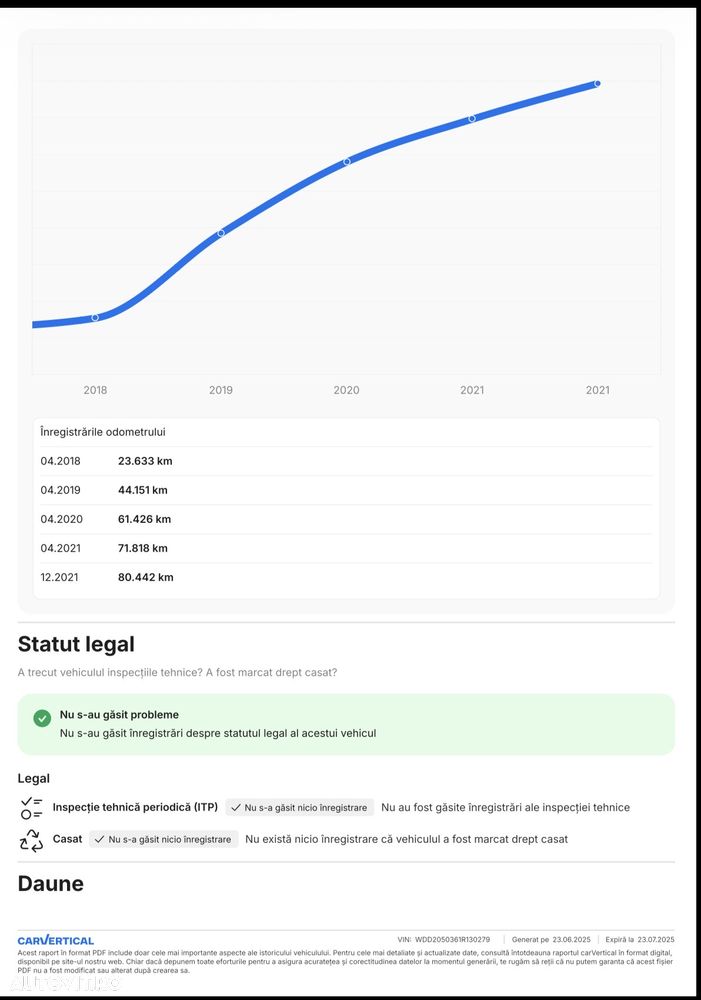Viewport: 701px width, 1000px height.
Task: Click the ITP 'Nu s-a găsit nicio înregistrare' badge
Action: tap(299, 808)
